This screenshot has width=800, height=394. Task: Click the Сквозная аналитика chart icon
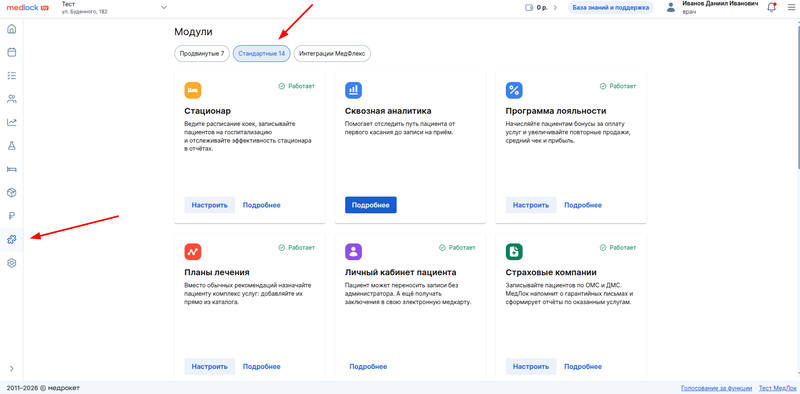pos(353,90)
